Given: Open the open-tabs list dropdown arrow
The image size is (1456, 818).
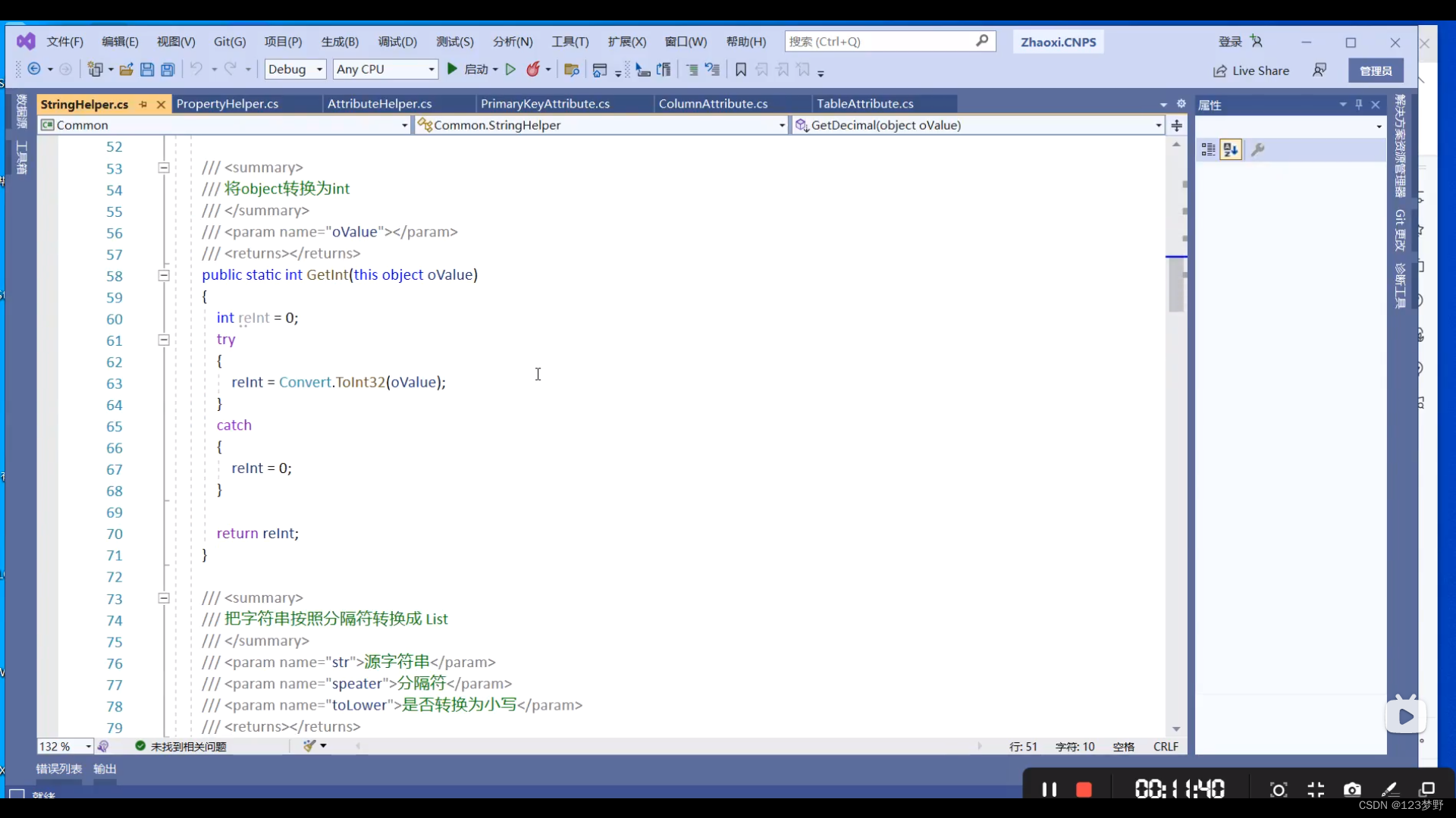Looking at the screenshot, I should (x=1163, y=105).
